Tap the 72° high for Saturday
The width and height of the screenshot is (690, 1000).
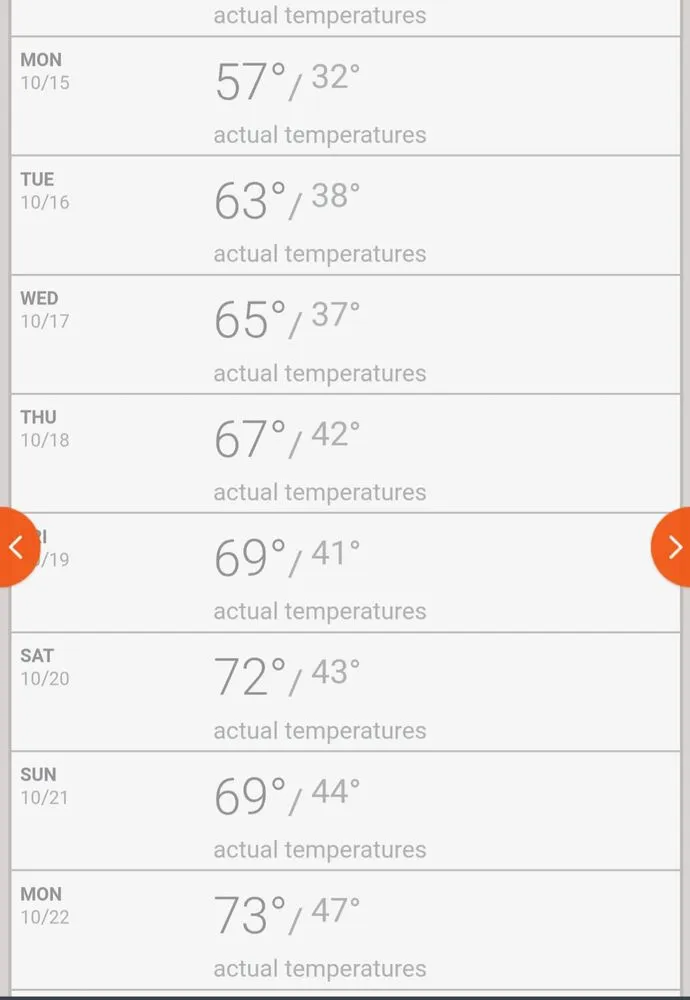(250, 678)
